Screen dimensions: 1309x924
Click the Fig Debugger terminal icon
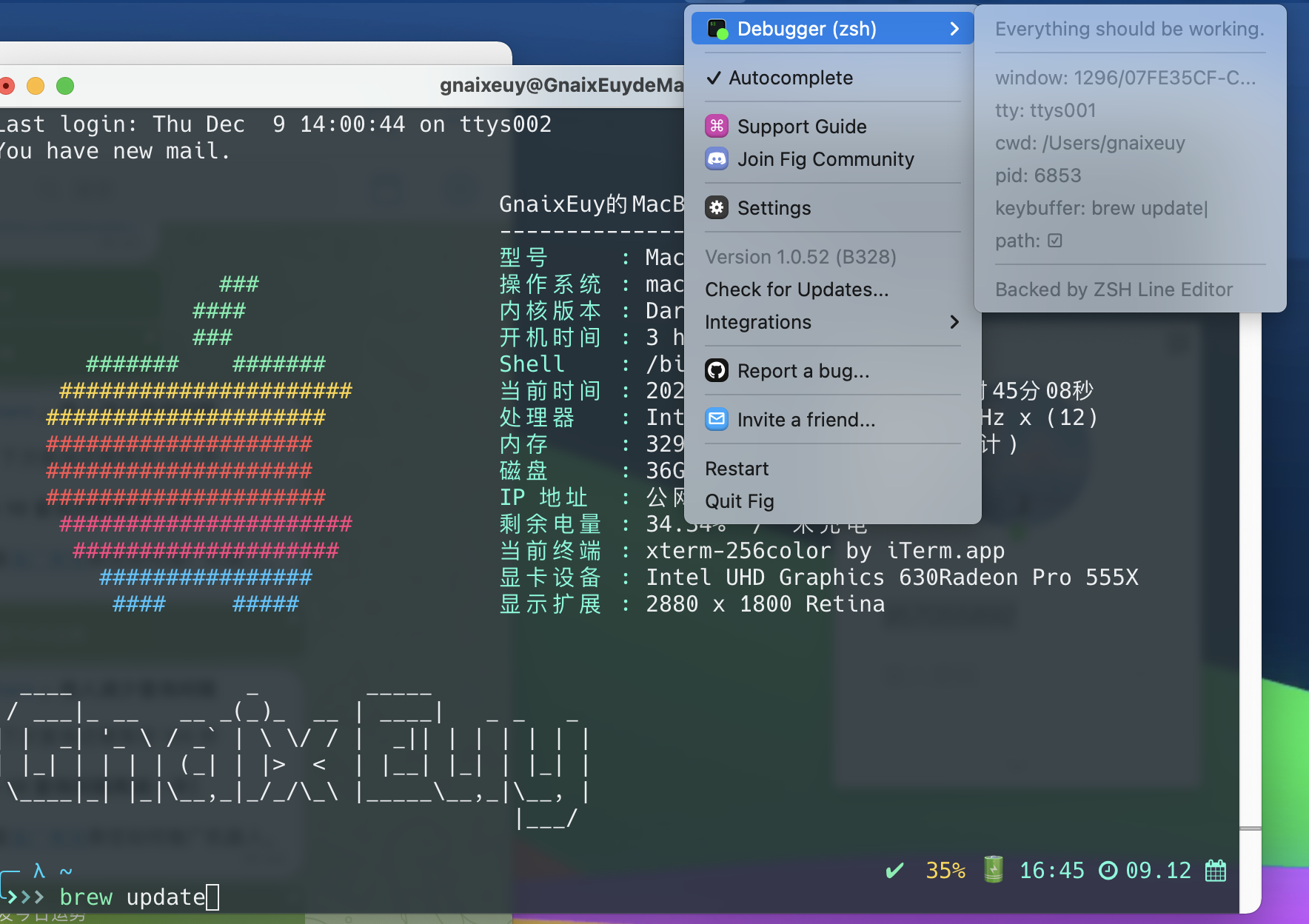pos(717,29)
